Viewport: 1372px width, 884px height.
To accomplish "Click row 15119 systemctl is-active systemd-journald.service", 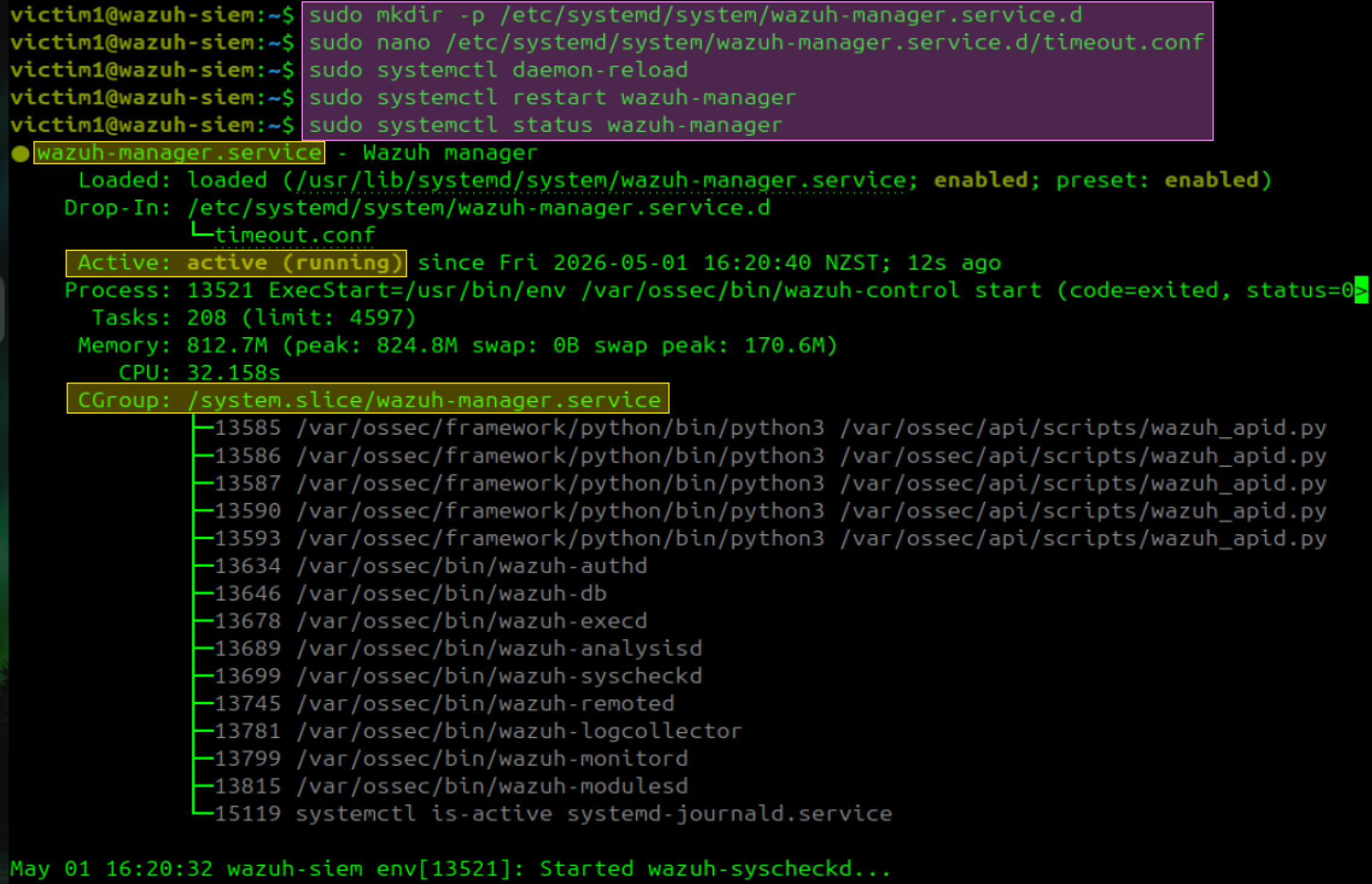I will (x=553, y=814).
